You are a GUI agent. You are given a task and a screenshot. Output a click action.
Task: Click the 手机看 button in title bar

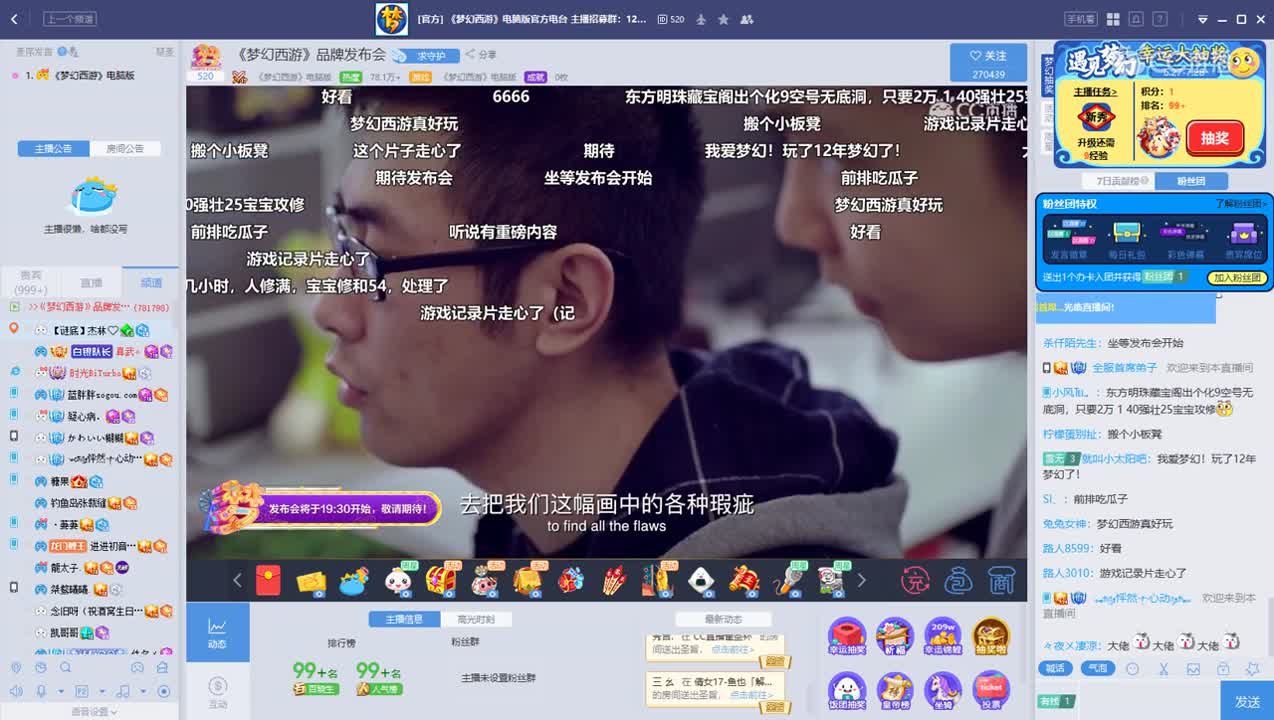coord(1081,19)
